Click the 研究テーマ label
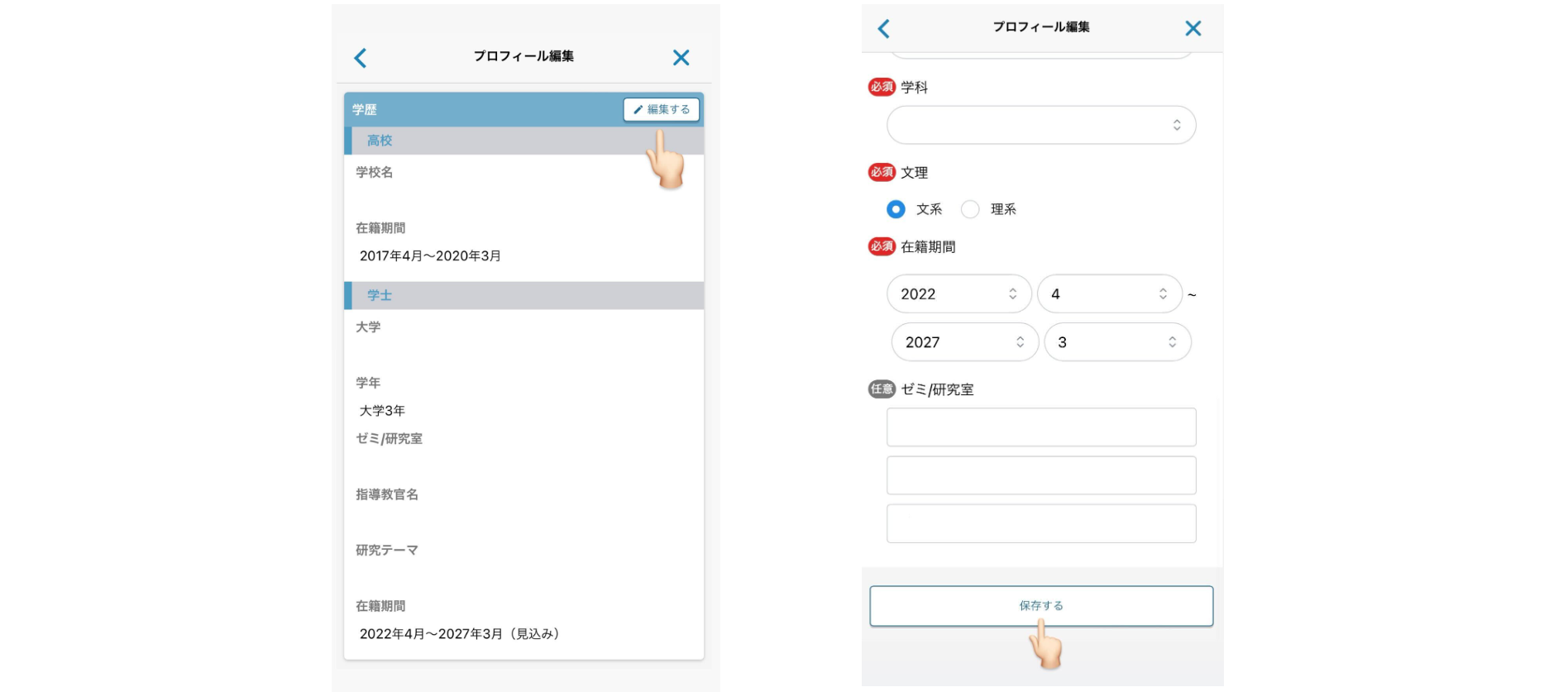This screenshot has height=692, width=1568. [x=387, y=550]
